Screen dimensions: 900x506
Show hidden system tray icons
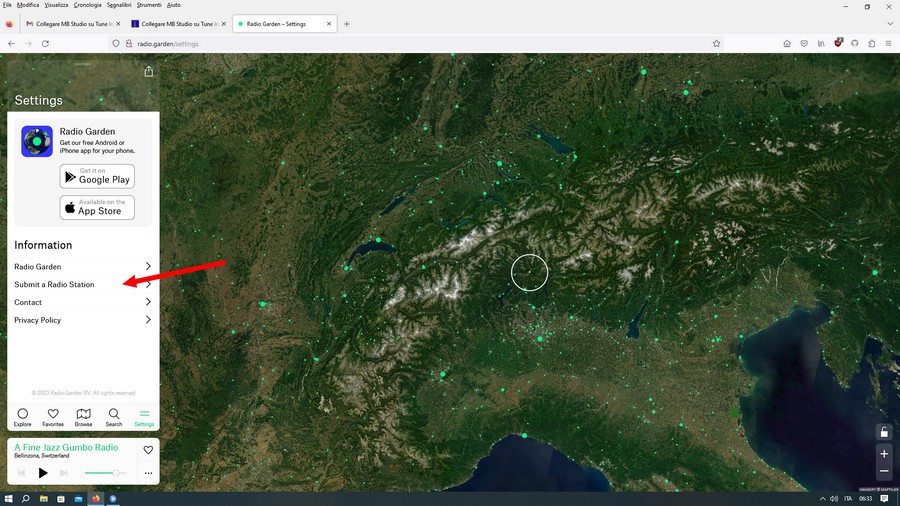point(822,499)
